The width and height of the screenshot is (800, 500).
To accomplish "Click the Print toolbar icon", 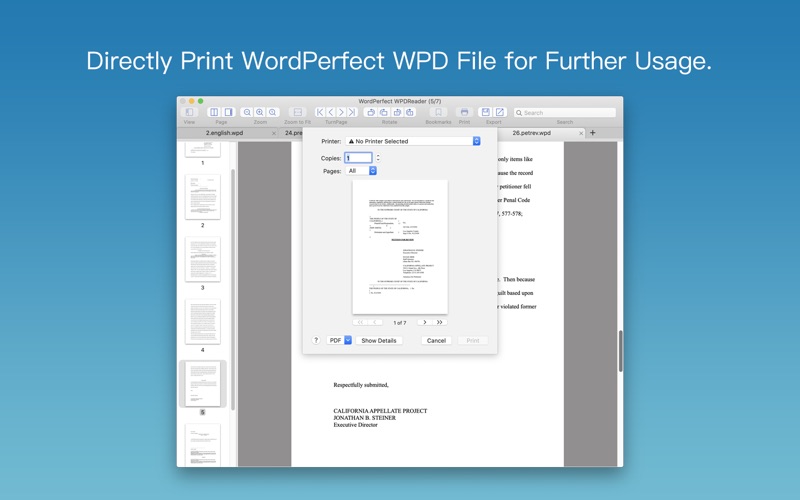I will click(464, 112).
